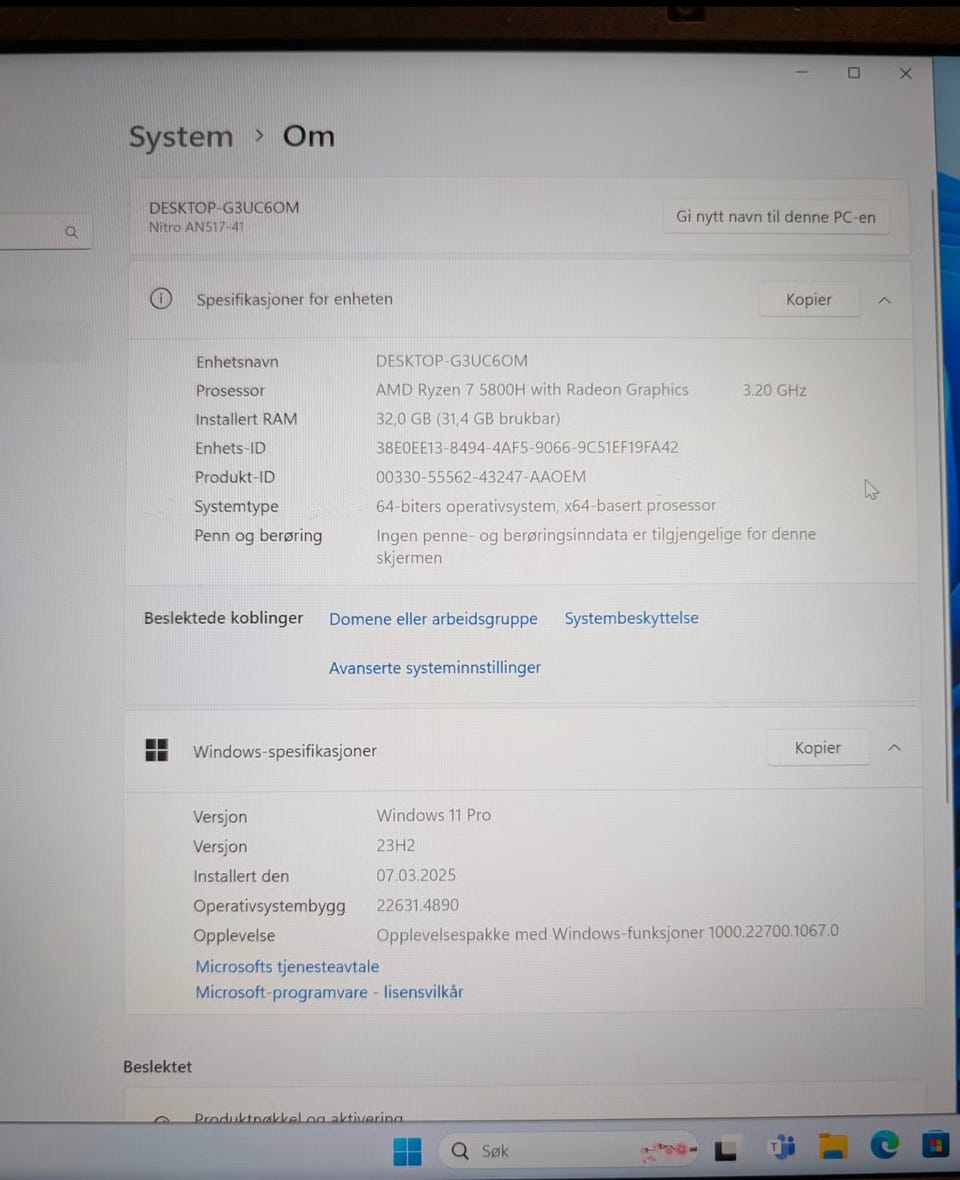Copy device specifications with Kopier
Image resolution: width=960 pixels, height=1180 pixels.
tap(809, 300)
